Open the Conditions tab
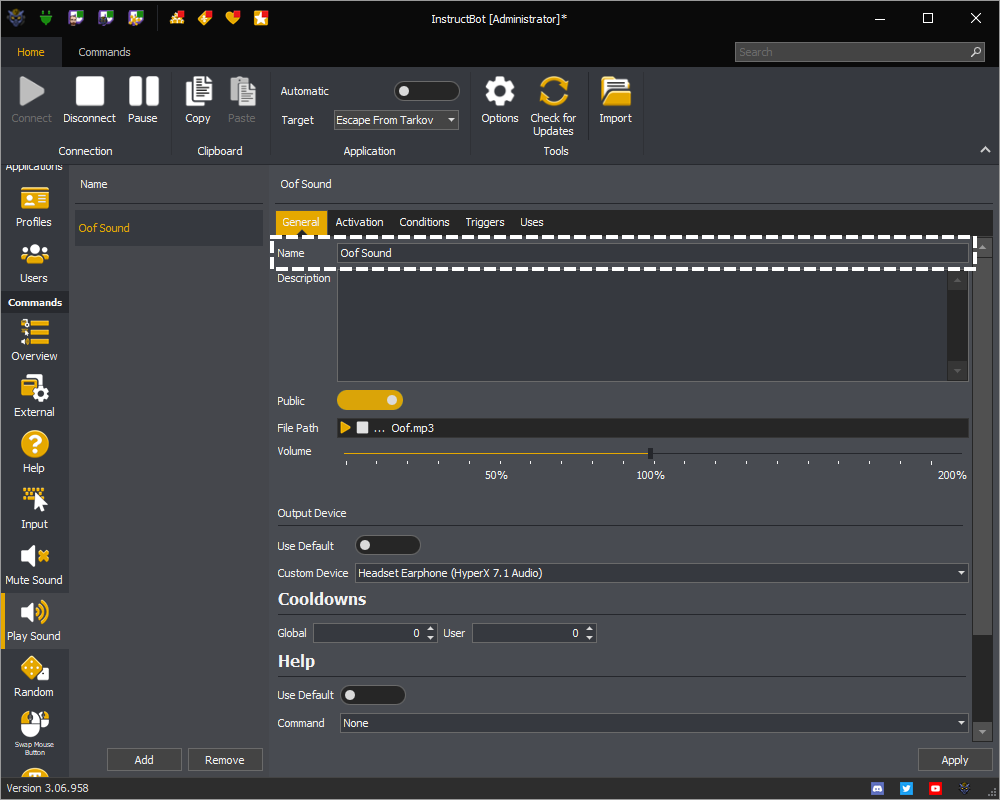This screenshot has height=800, width=1000. (x=424, y=222)
